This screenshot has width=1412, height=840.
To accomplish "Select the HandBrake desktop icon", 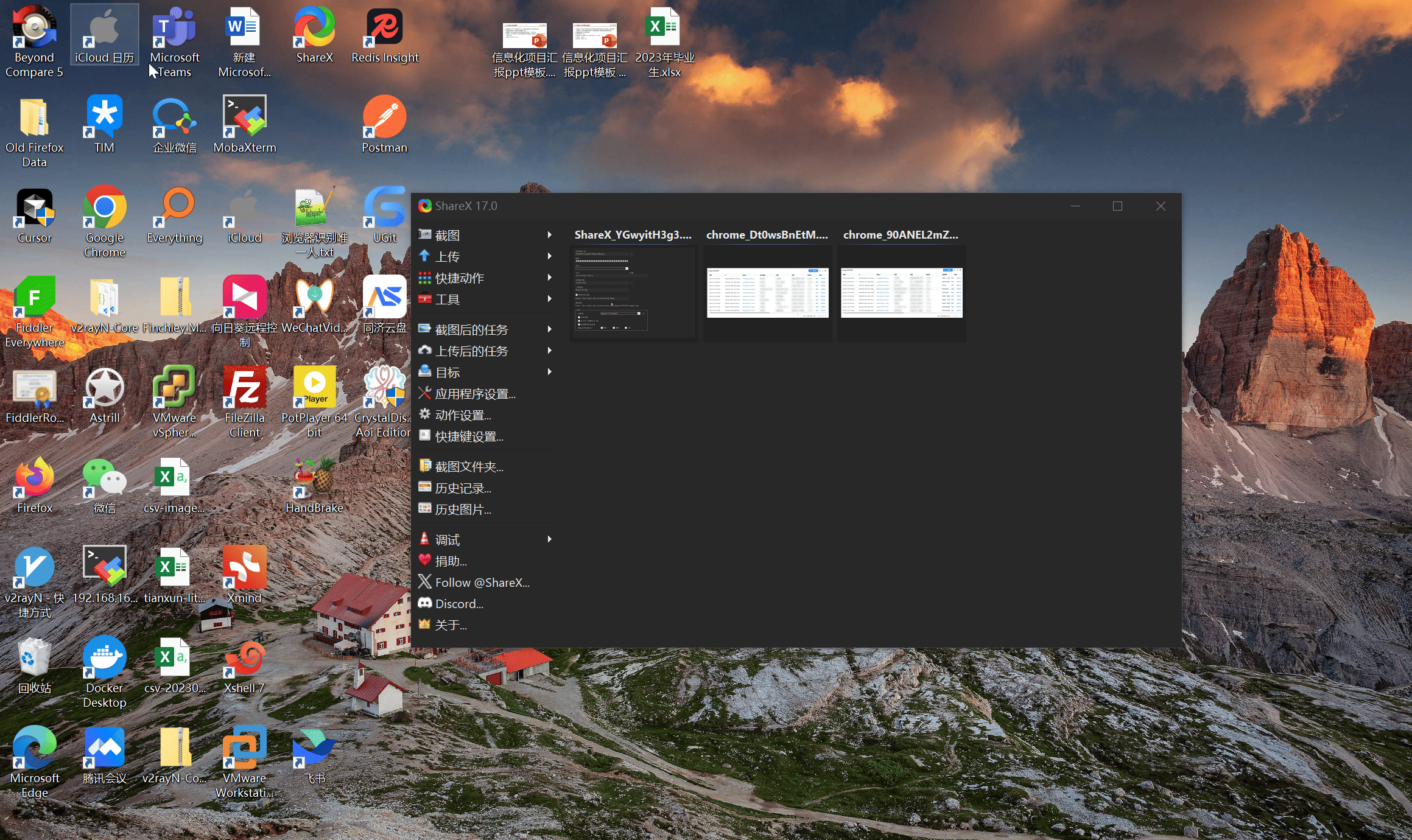I will 314,485.
